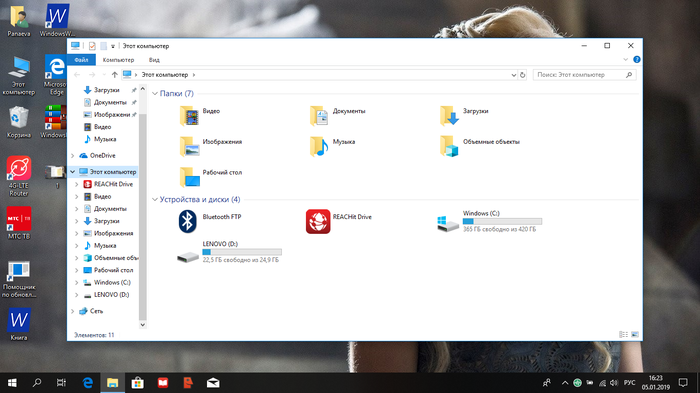Viewport: 700px width, 393px height.
Task: Click Windows (C:) free space bar
Action: point(502,221)
